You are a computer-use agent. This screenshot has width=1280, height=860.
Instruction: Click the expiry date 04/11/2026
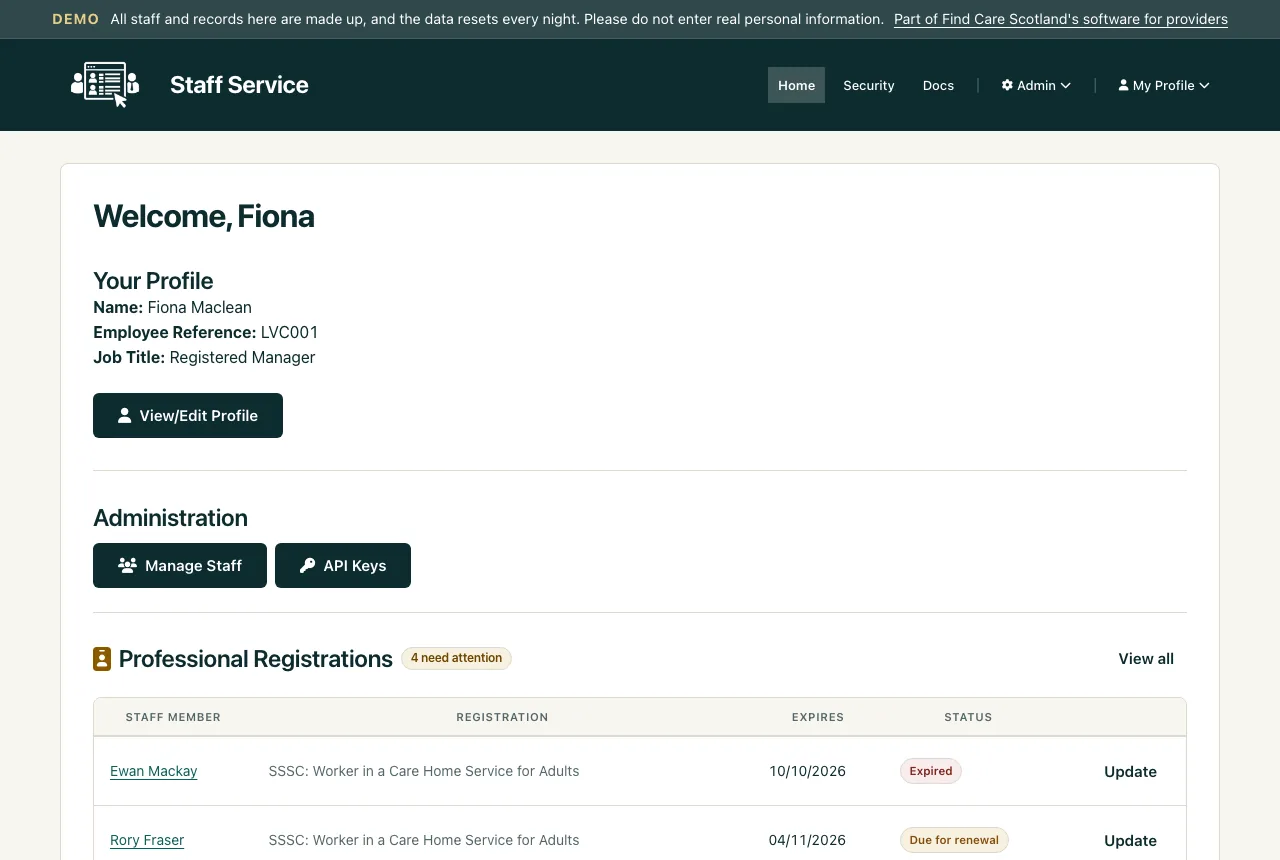[x=808, y=840]
